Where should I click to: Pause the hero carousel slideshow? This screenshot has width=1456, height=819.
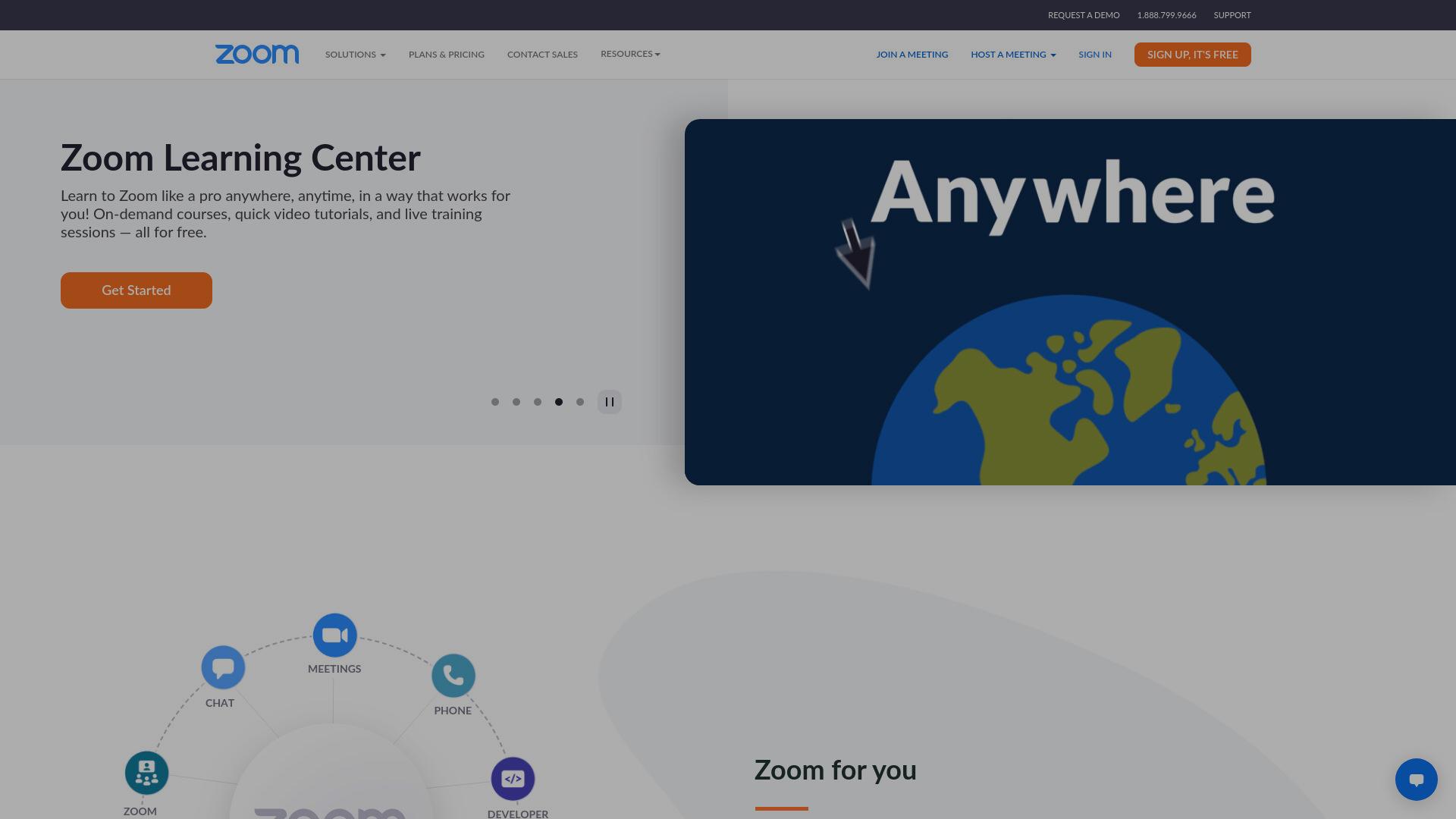click(610, 402)
